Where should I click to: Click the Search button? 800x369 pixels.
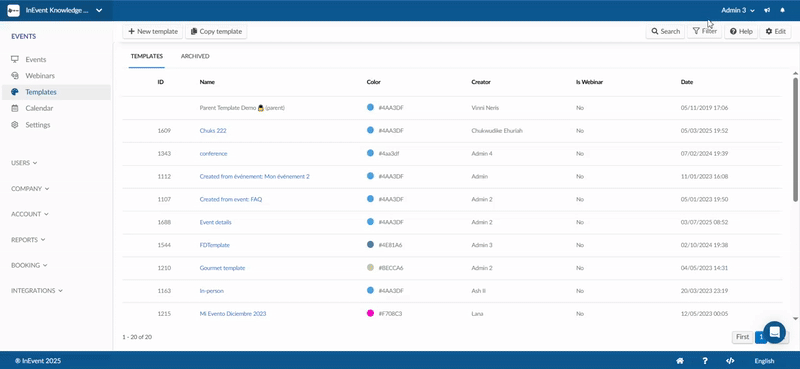click(665, 31)
